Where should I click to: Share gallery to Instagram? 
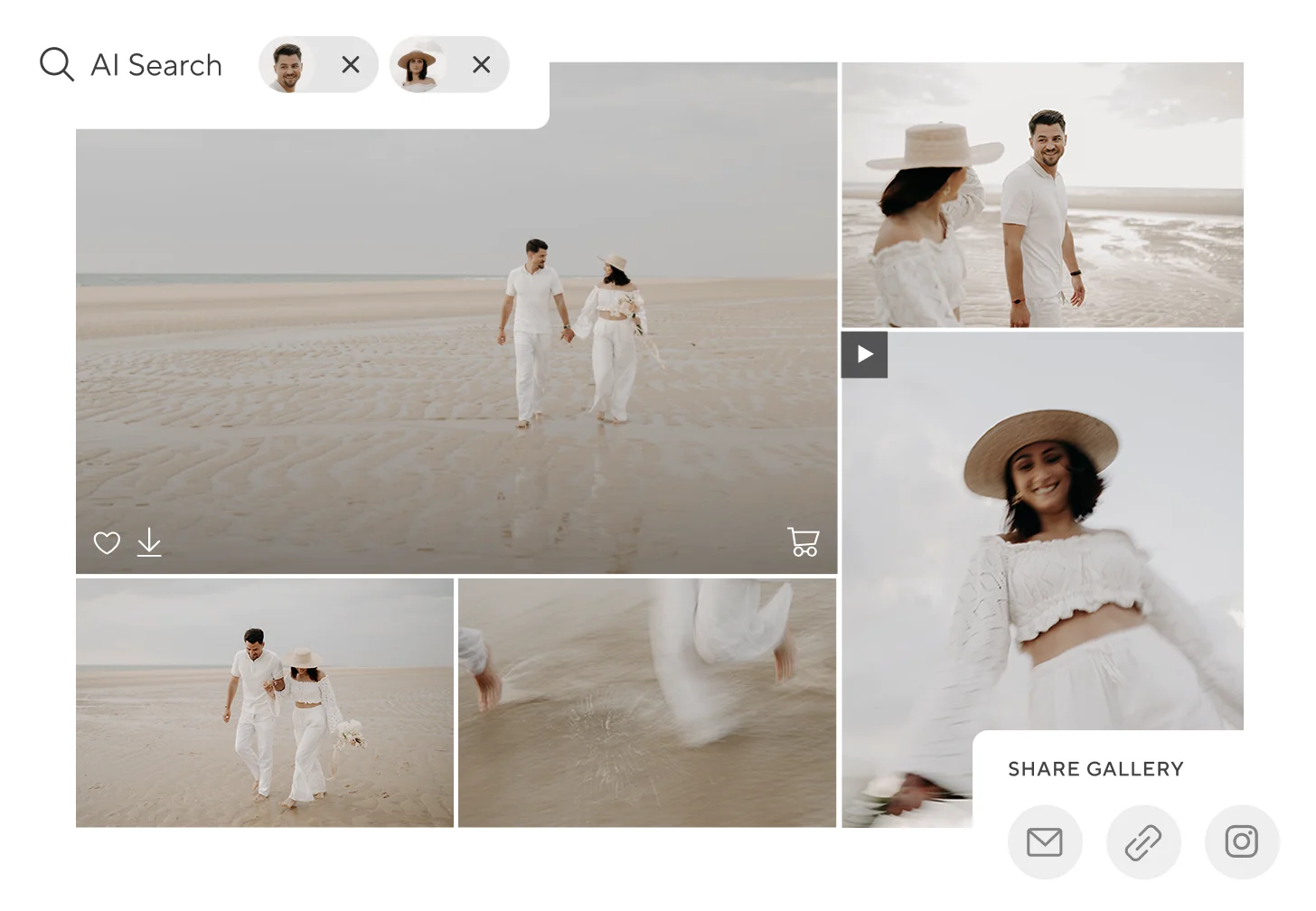(x=1242, y=842)
